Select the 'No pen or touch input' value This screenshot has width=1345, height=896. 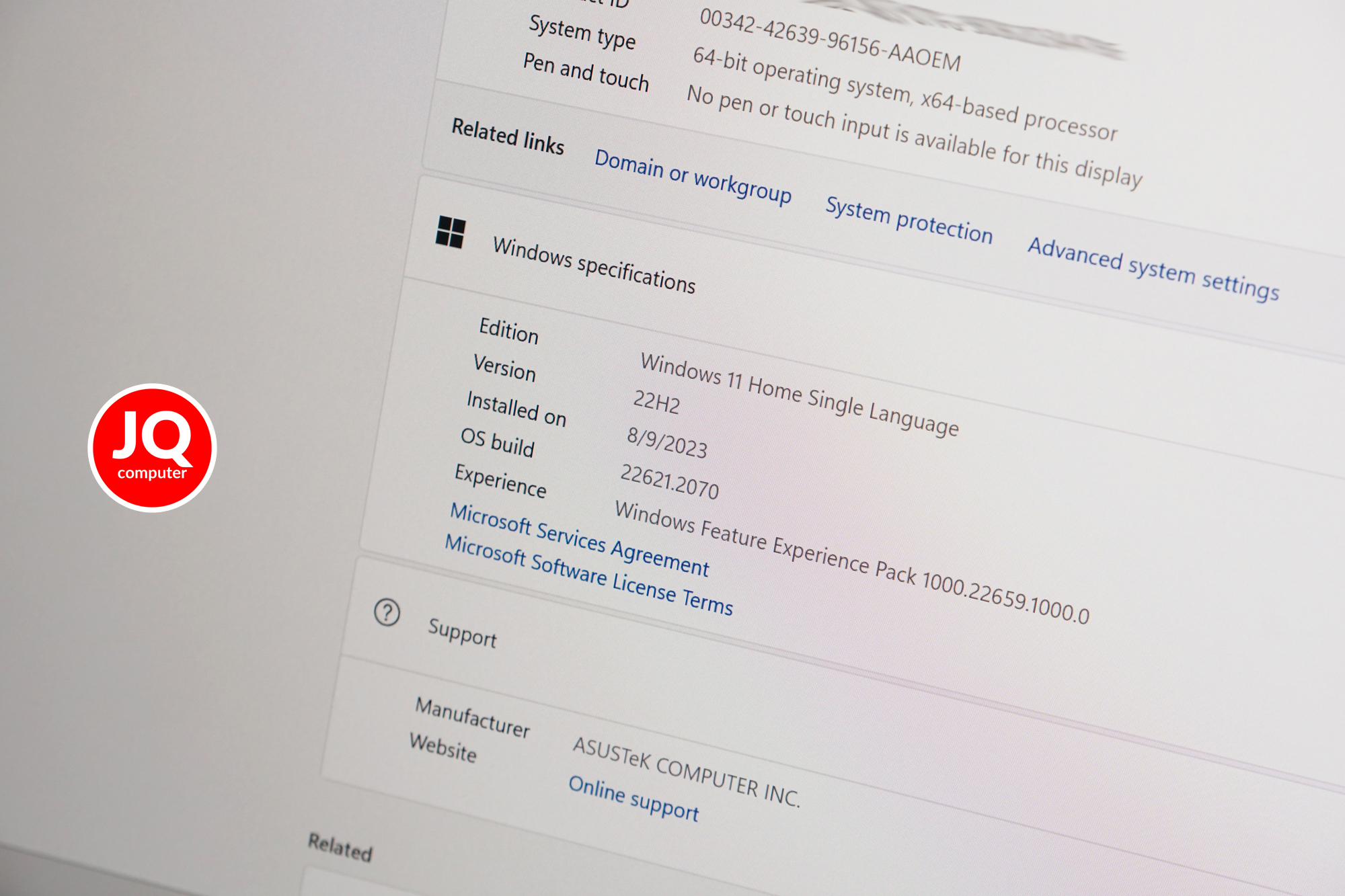(x=914, y=137)
